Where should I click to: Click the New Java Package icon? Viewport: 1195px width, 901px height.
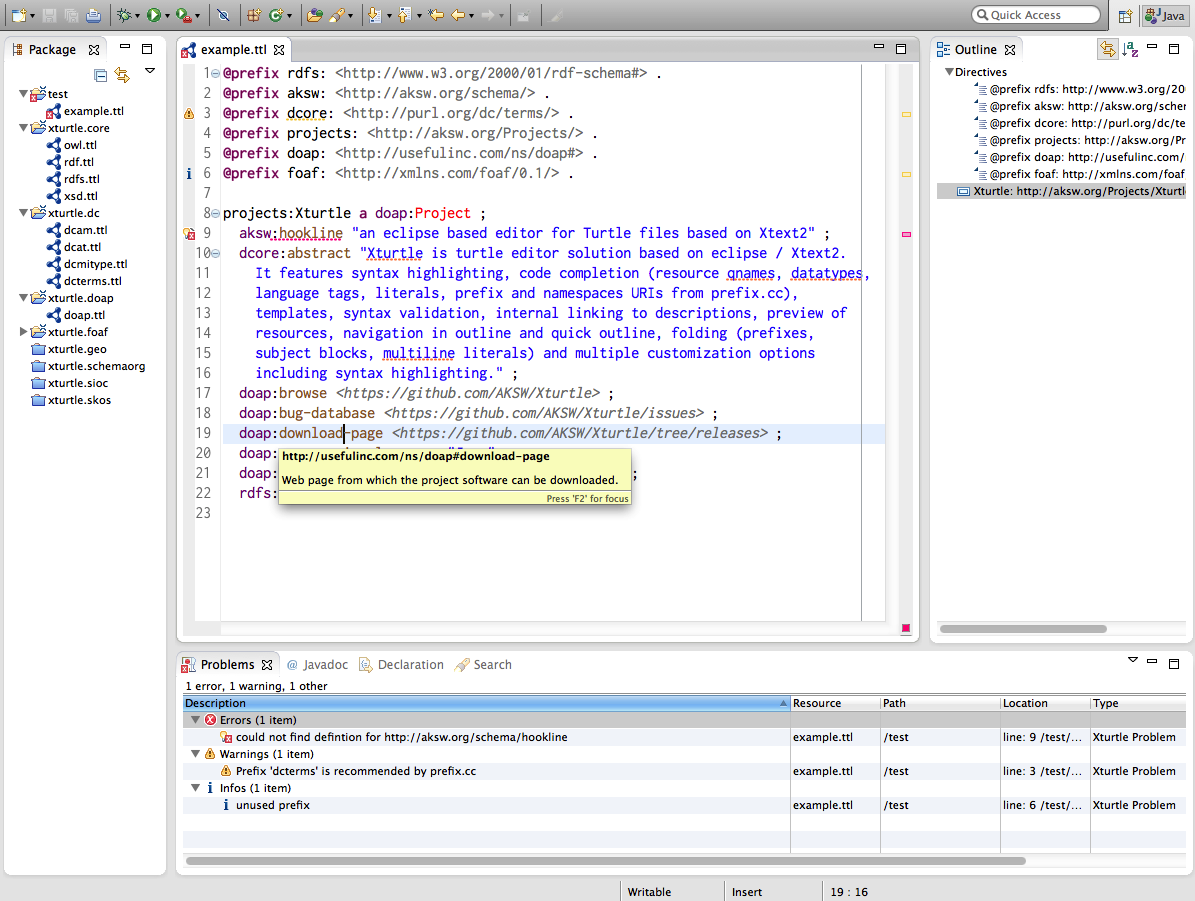click(253, 15)
